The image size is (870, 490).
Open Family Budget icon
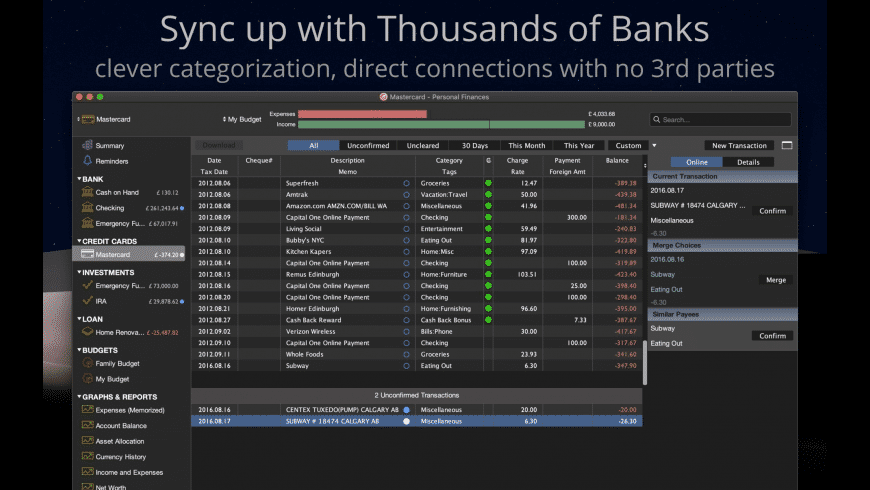tap(87, 363)
